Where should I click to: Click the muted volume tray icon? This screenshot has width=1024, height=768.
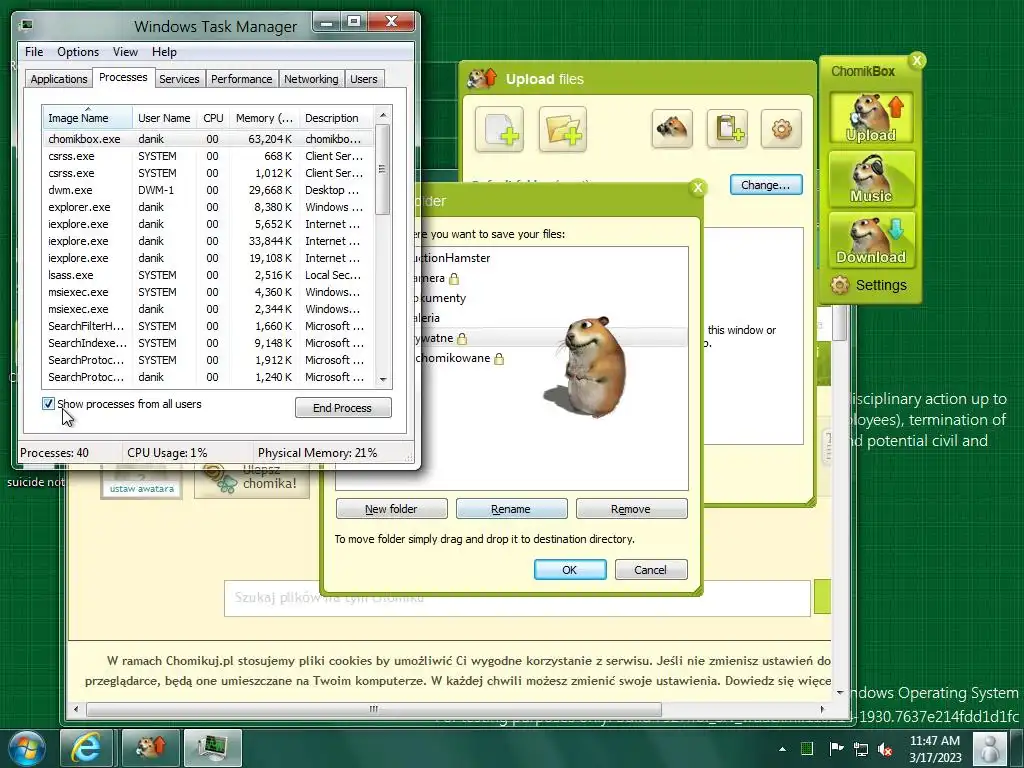point(886,749)
